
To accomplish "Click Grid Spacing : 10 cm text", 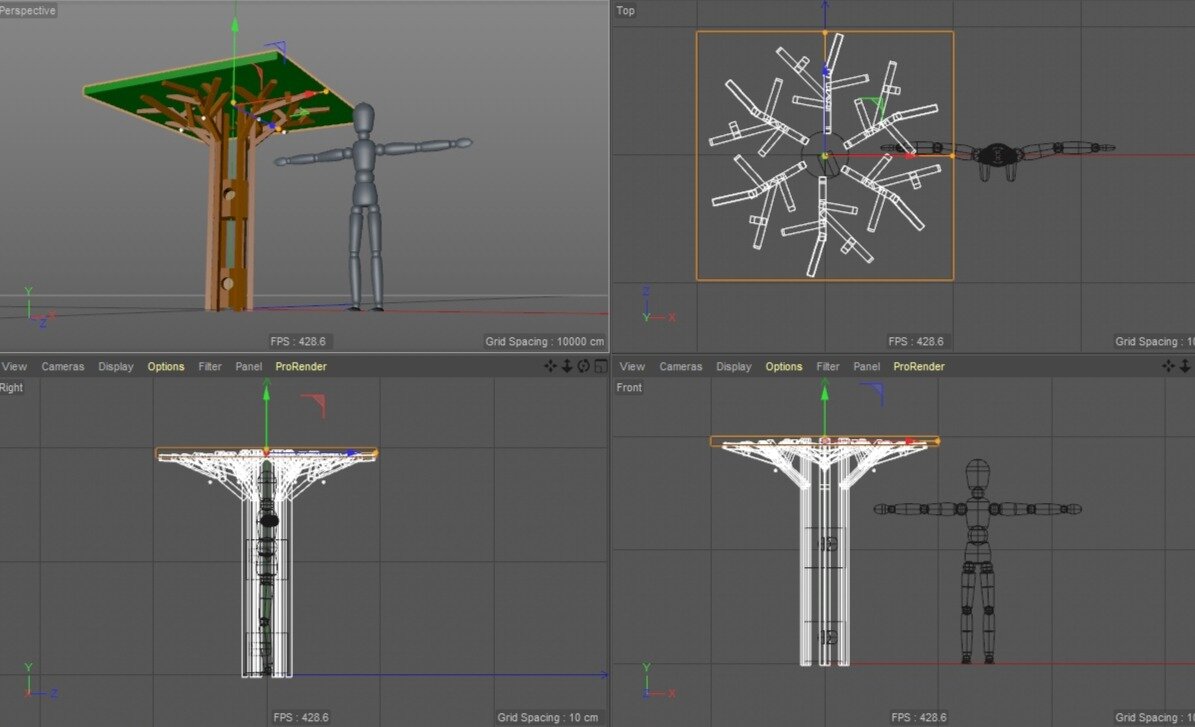I will pyautogui.click(x=548, y=717).
